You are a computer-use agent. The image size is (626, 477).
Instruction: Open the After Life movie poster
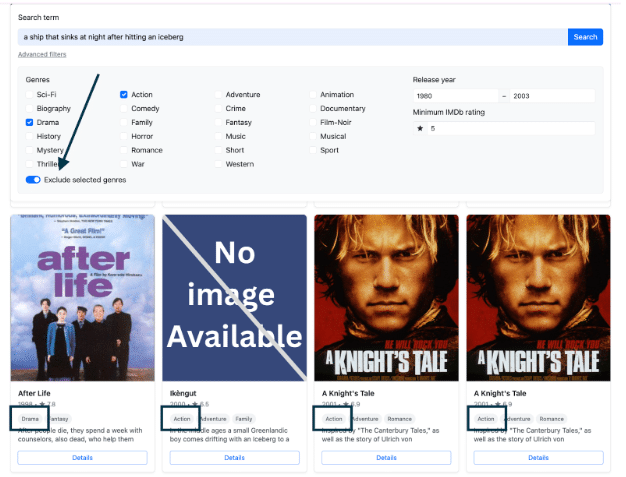(x=82, y=297)
